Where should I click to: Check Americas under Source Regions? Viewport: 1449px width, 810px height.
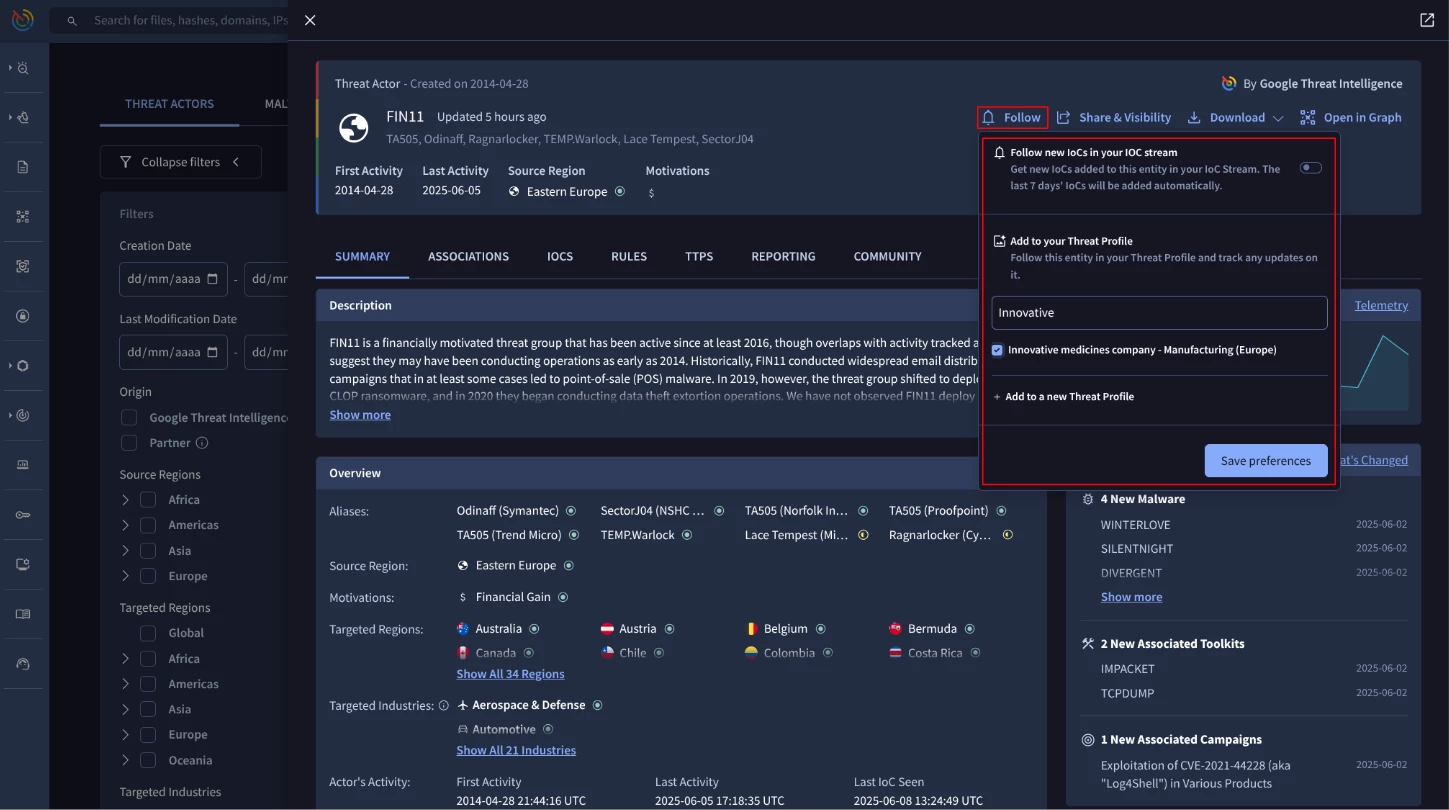[148, 524]
